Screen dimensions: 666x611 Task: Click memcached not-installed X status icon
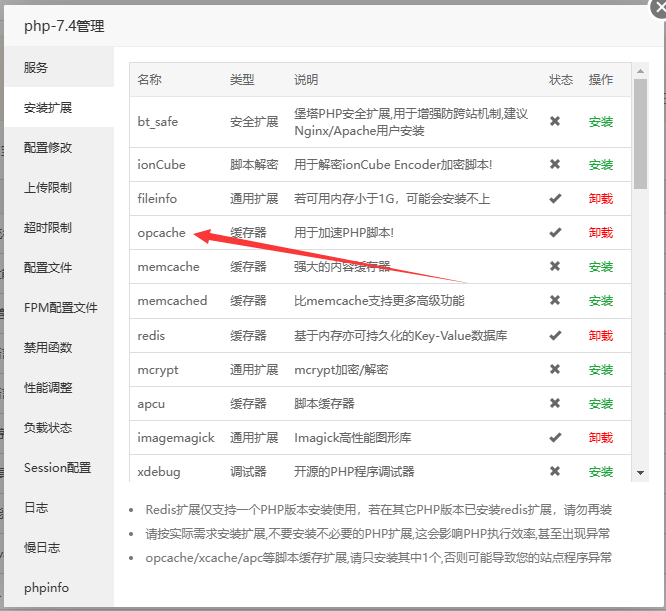[555, 300]
